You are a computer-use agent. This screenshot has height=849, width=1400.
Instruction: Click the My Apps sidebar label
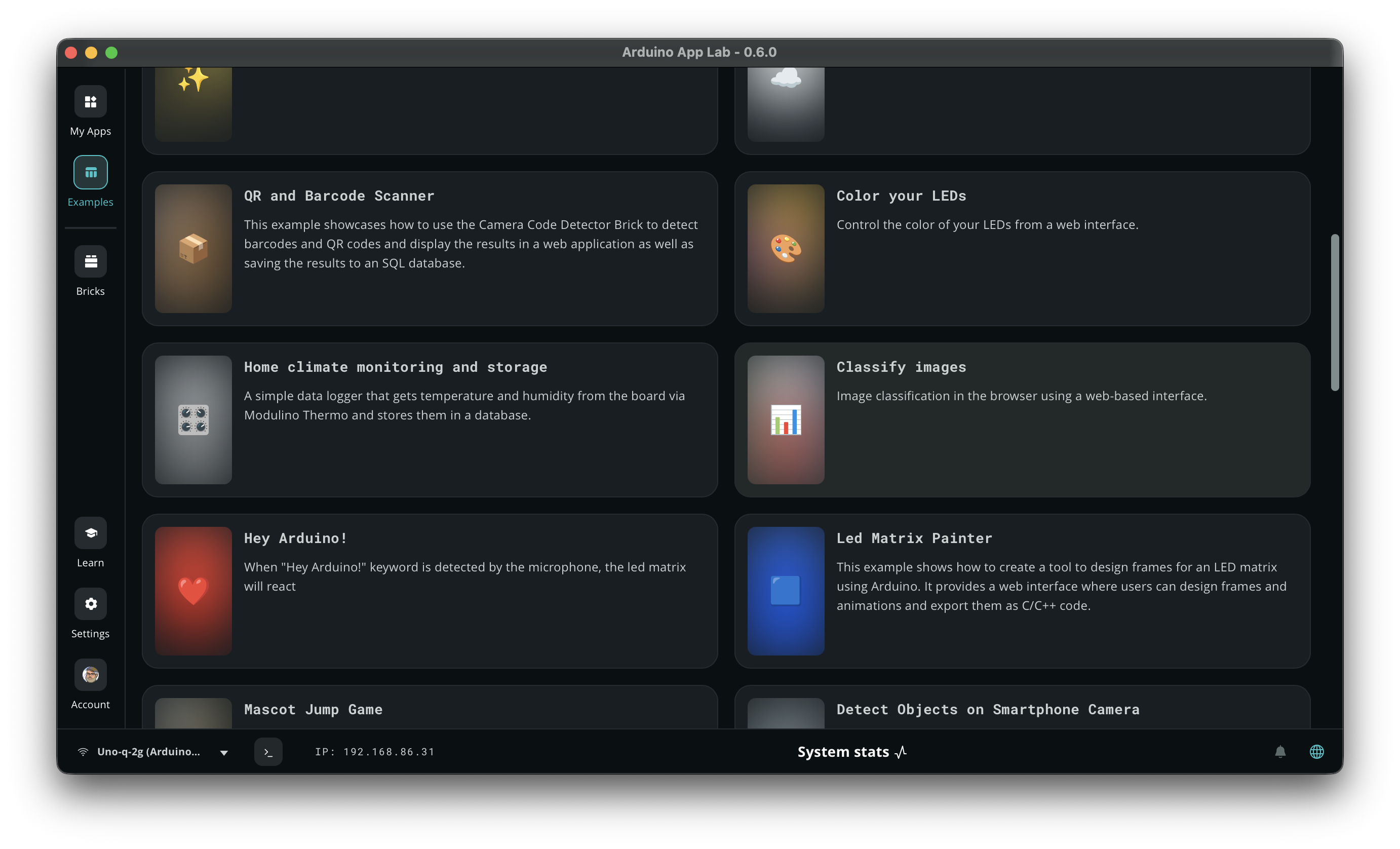pos(90,131)
